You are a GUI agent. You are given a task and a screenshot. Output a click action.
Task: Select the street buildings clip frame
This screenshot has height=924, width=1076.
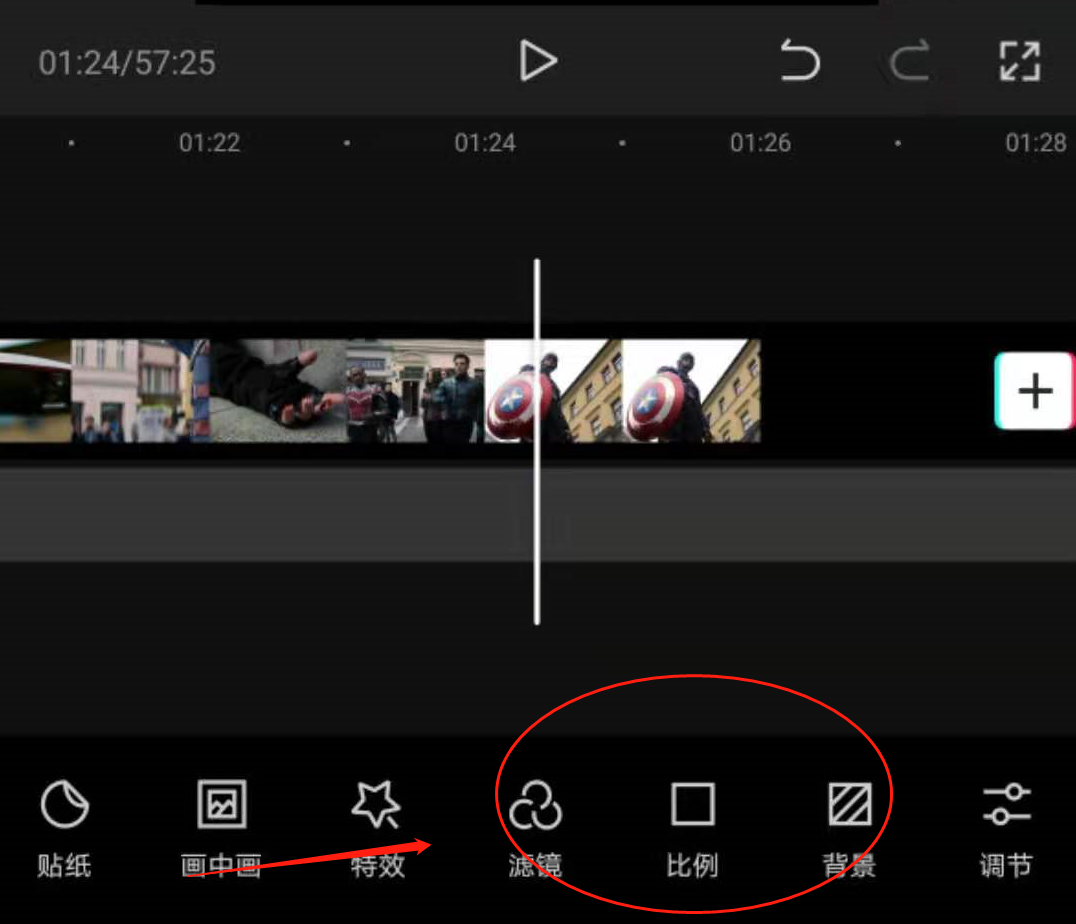(x=140, y=391)
